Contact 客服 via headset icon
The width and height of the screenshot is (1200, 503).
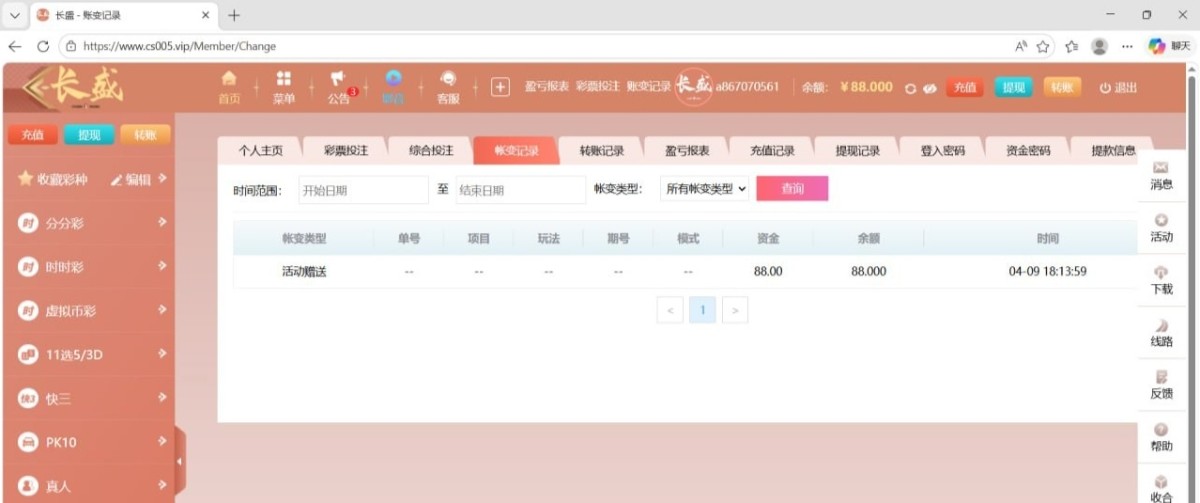pos(448,87)
